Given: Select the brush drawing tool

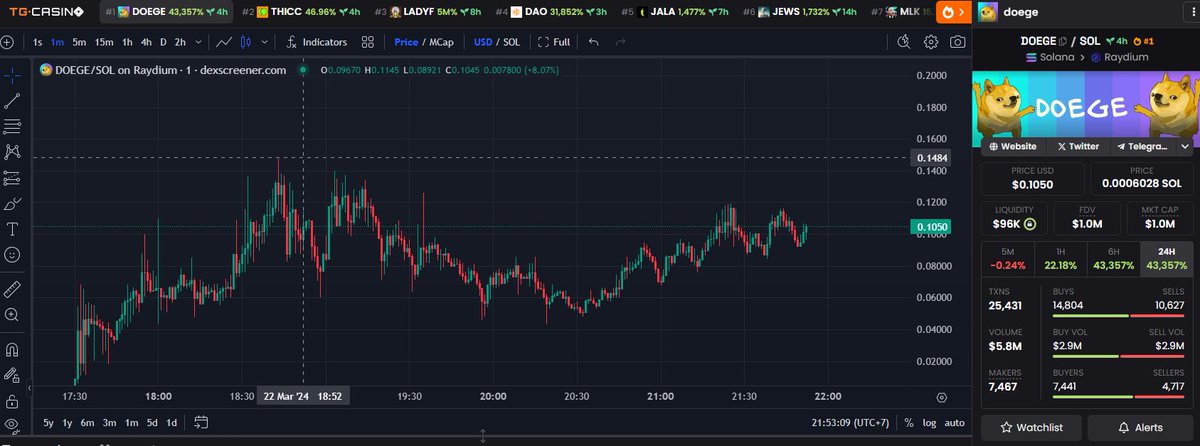Looking at the screenshot, I should click(13, 204).
